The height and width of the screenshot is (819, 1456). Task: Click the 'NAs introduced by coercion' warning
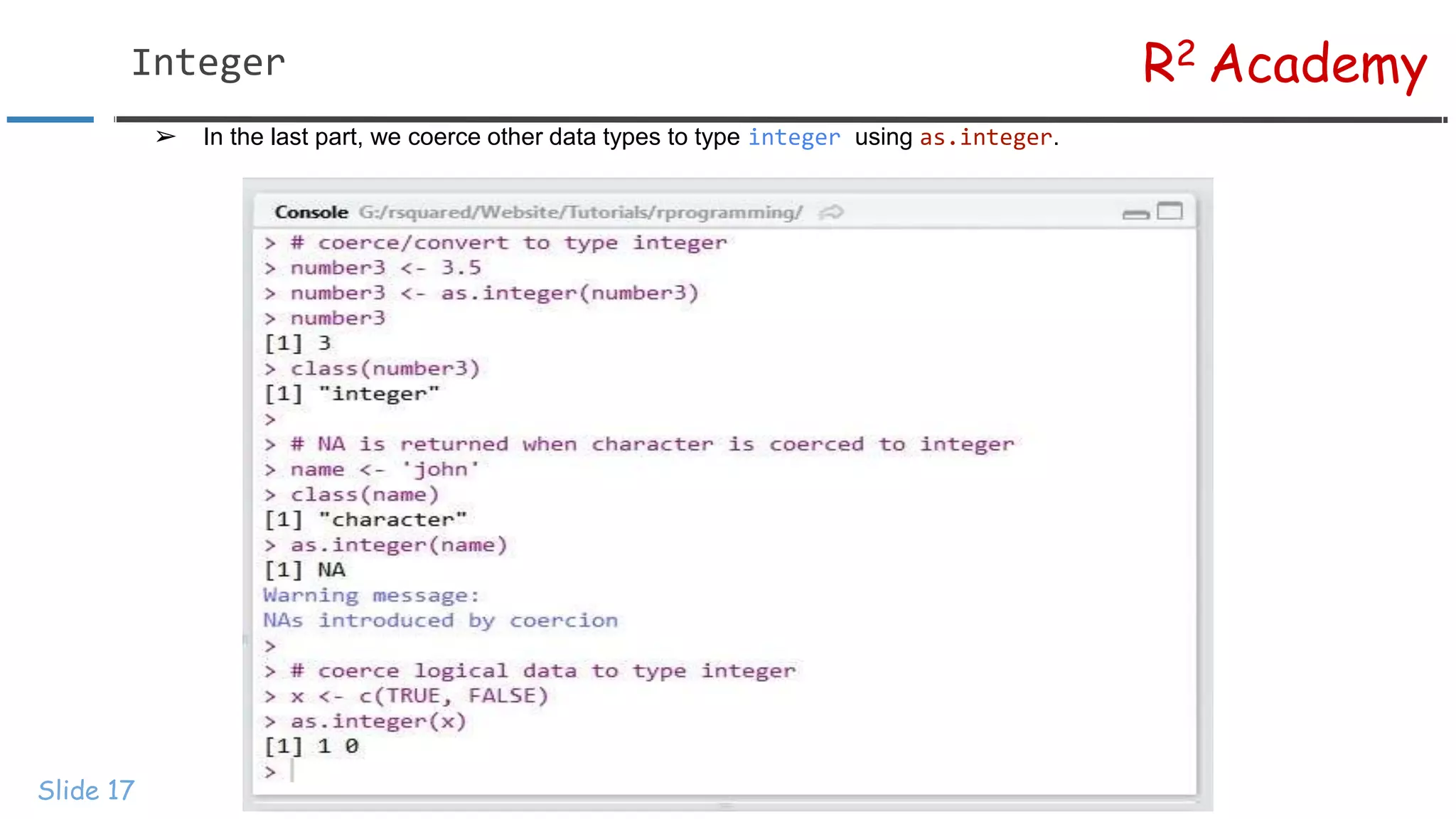tap(440, 621)
